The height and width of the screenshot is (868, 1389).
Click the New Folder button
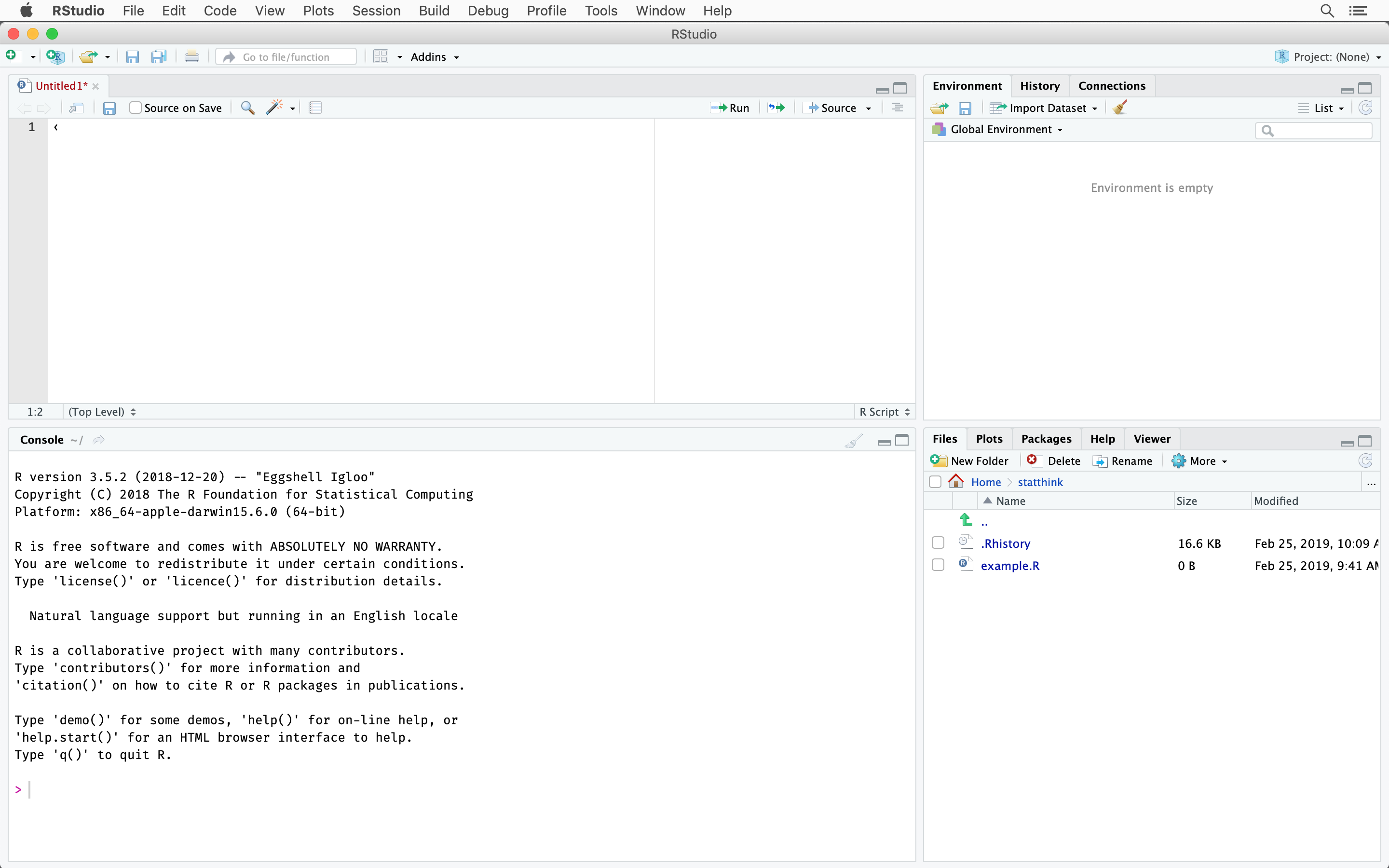[x=969, y=461]
